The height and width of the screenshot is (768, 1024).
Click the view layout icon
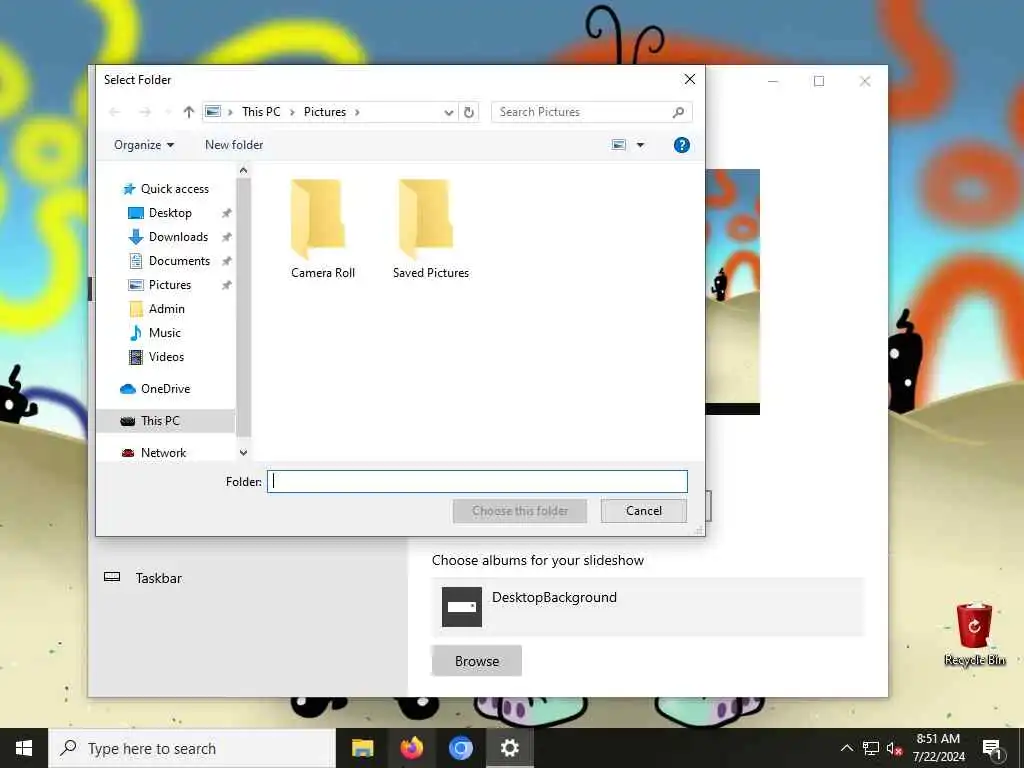coord(619,145)
